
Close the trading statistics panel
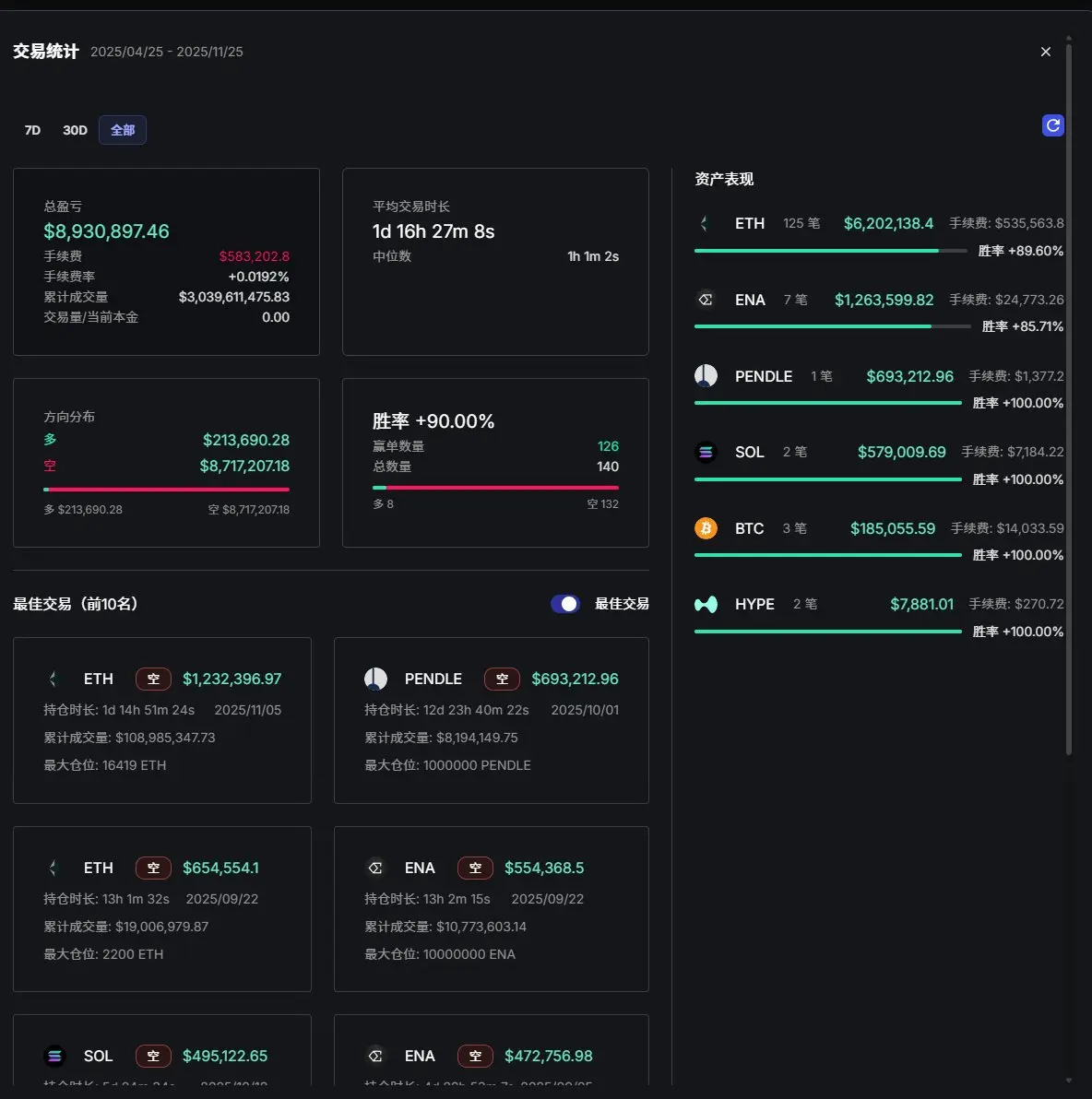tap(1046, 52)
